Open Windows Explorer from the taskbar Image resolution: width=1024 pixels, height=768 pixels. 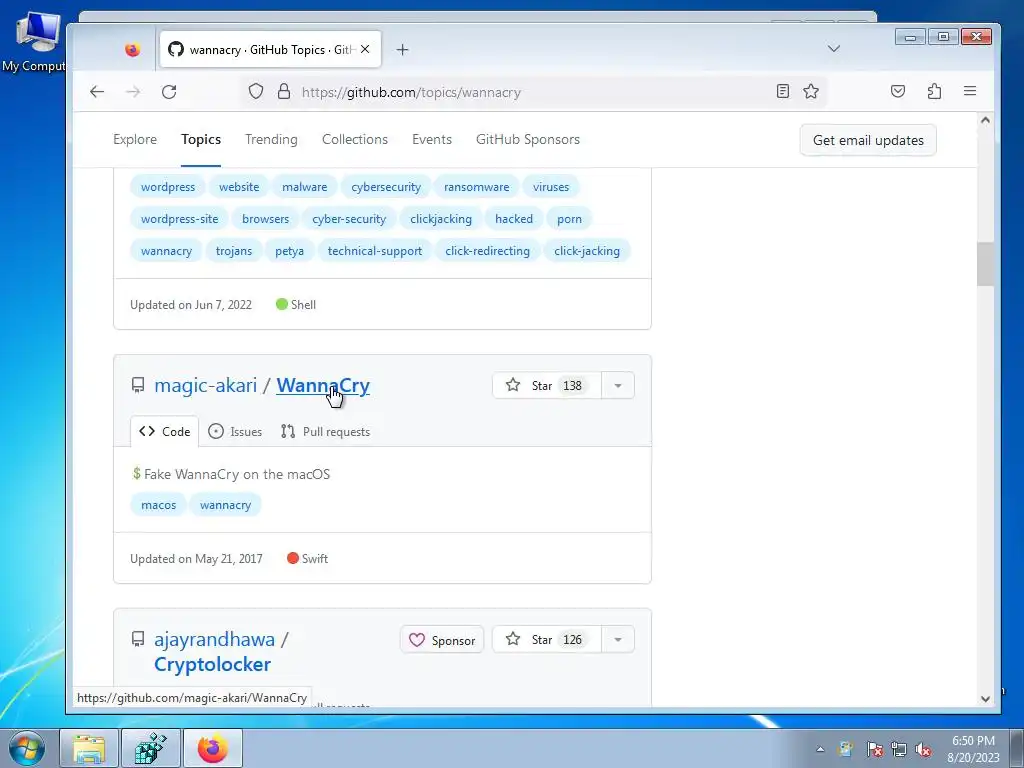89,748
